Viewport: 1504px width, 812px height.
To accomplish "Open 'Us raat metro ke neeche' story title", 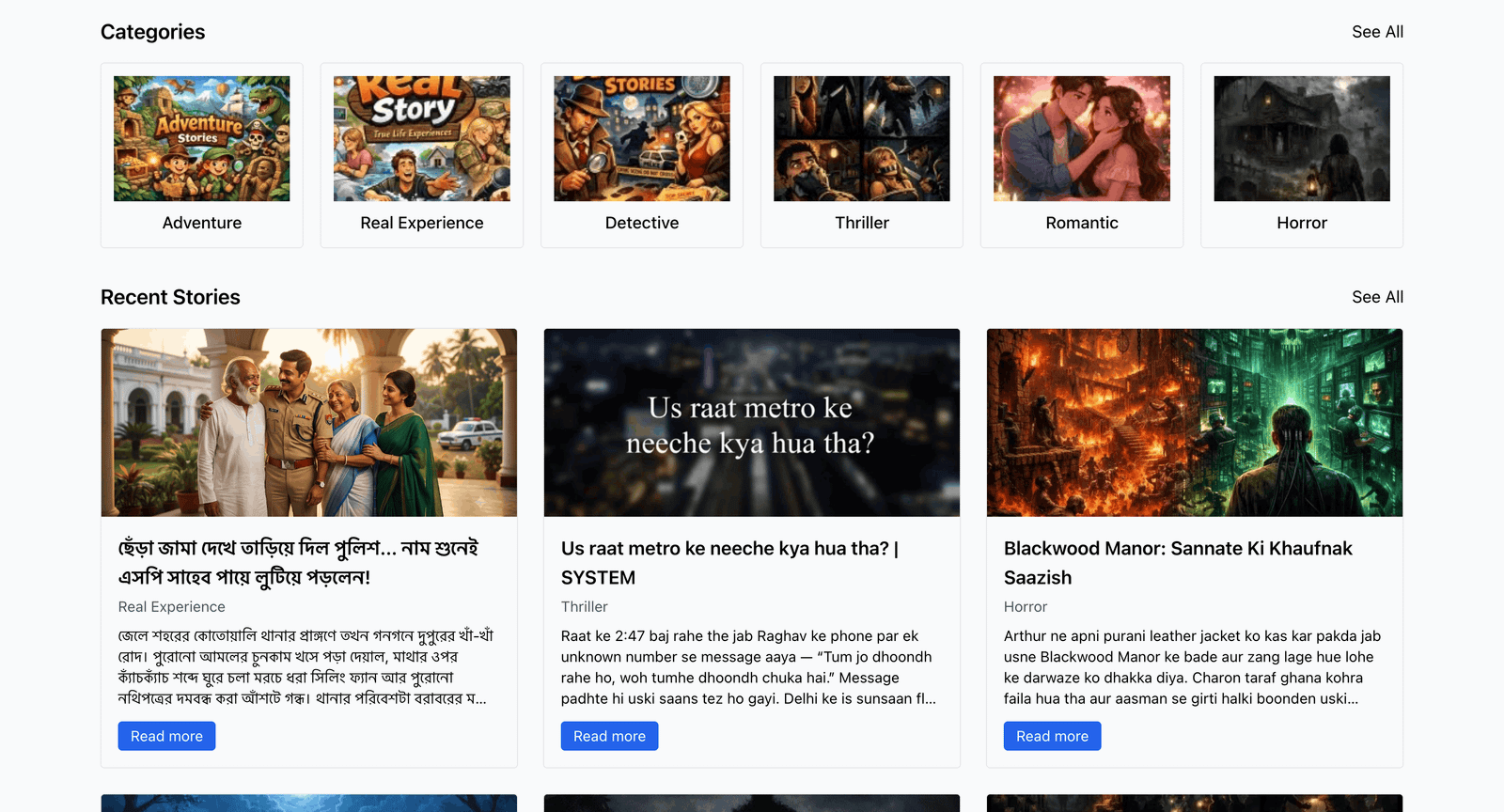I will 730,562.
